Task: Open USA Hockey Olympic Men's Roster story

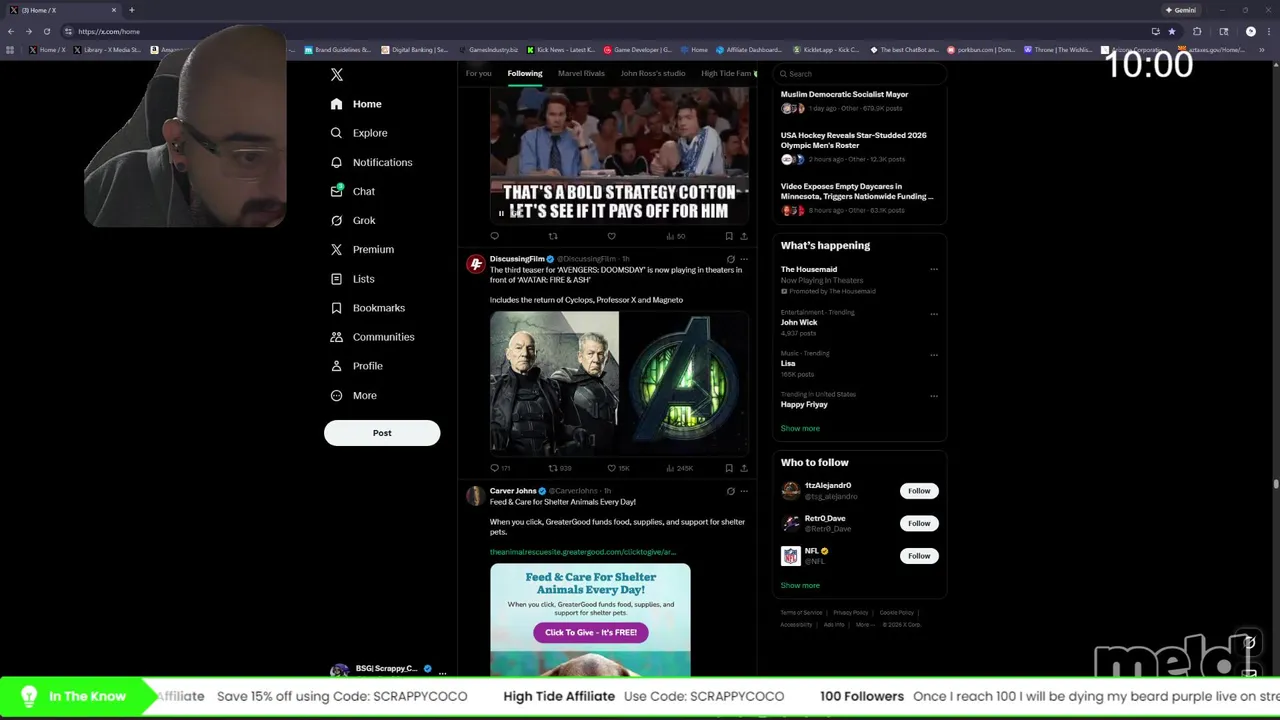Action: point(854,140)
